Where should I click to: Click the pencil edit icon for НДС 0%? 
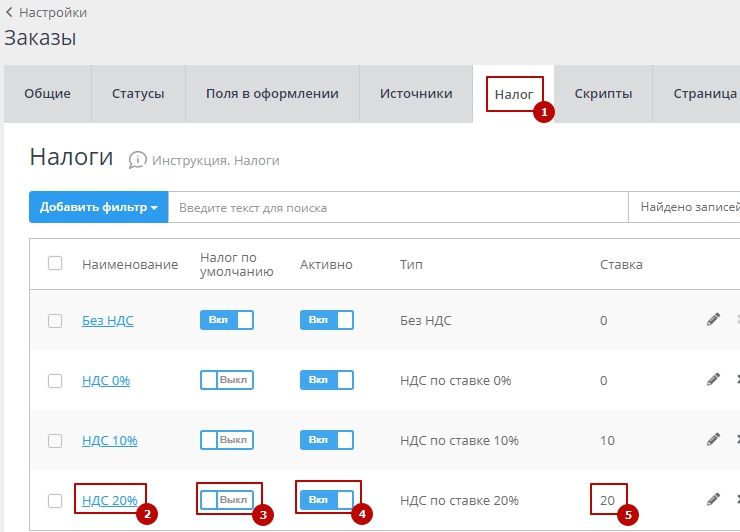pyautogui.click(x=713, y=380)
